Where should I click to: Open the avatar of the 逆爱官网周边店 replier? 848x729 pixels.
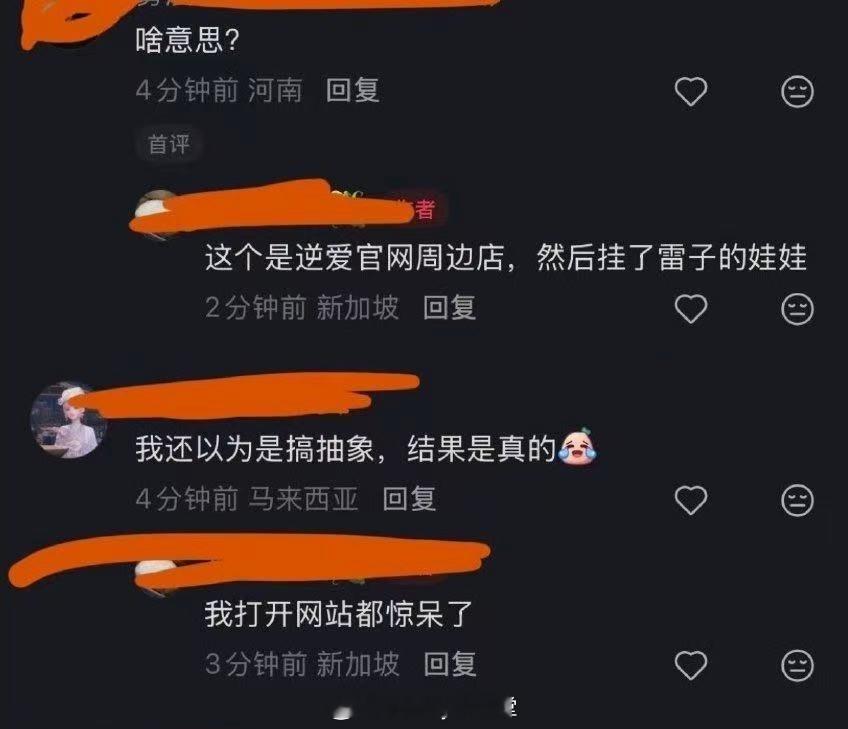pos(157,213)
